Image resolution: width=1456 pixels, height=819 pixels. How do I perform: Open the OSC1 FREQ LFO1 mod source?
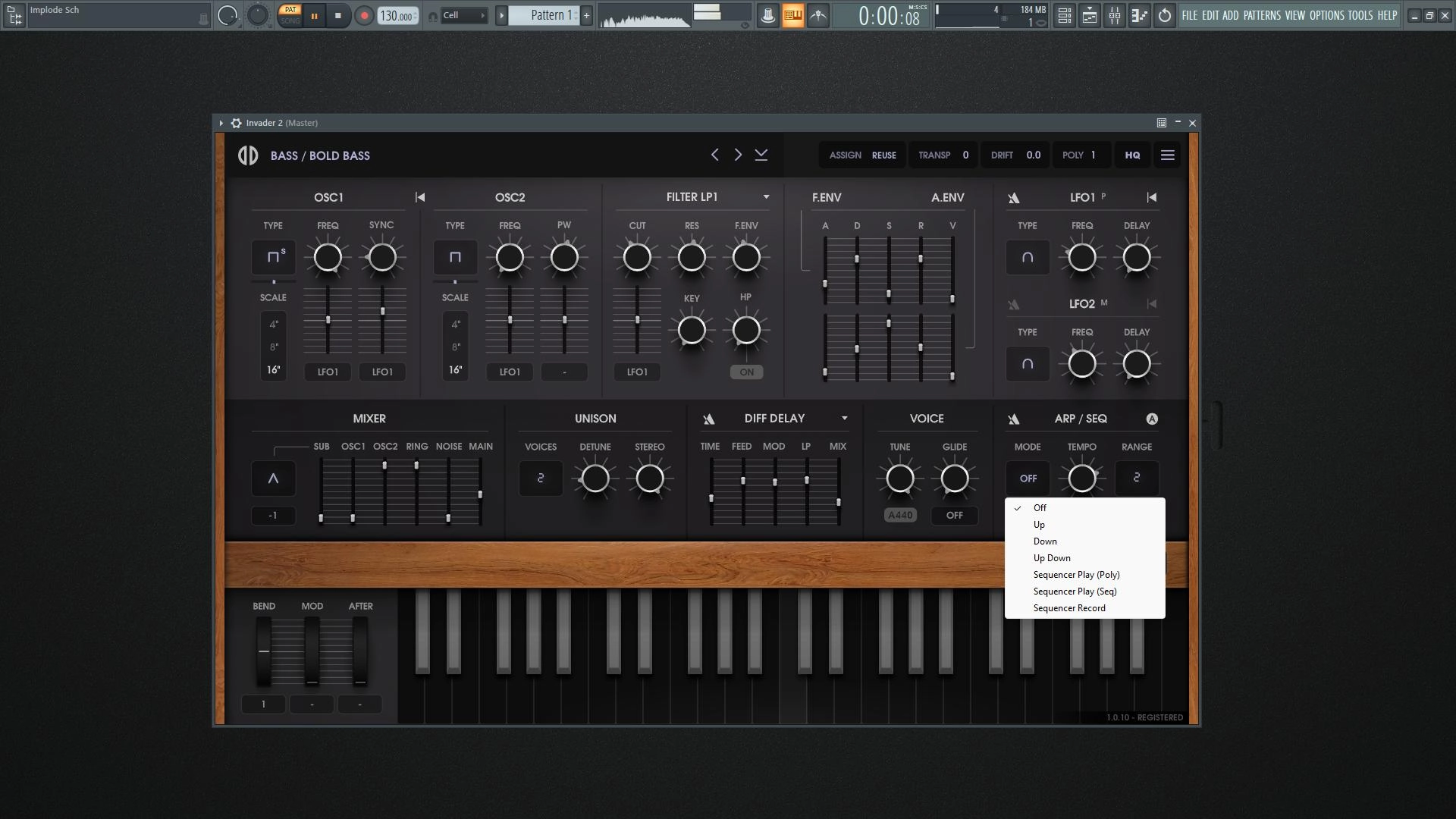click(x=328, y=372)
